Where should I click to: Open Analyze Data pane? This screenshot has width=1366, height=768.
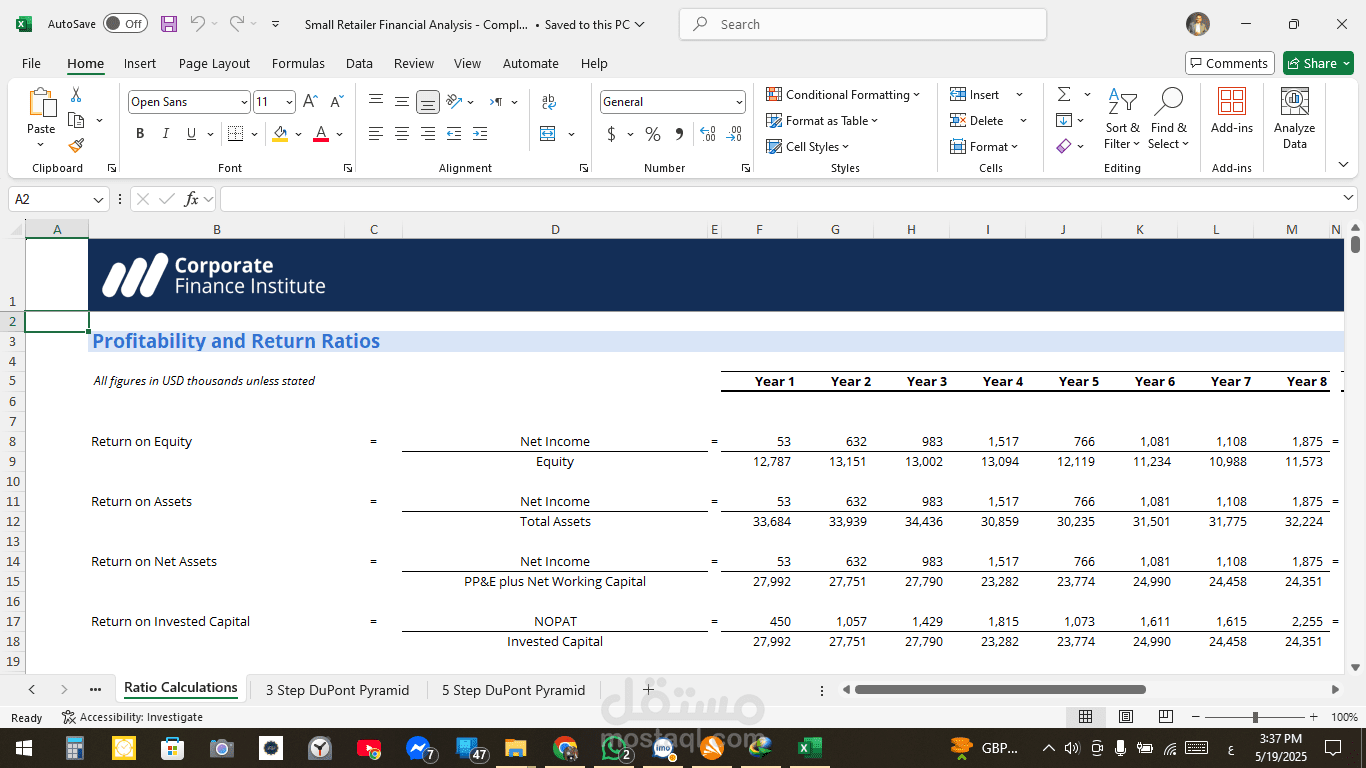point(1294,118)
